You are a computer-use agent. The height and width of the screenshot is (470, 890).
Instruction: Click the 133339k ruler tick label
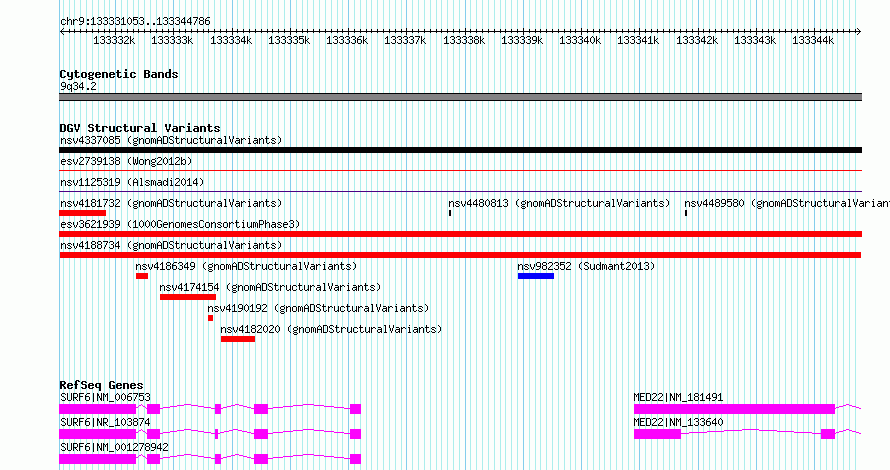tap(522, 40)
